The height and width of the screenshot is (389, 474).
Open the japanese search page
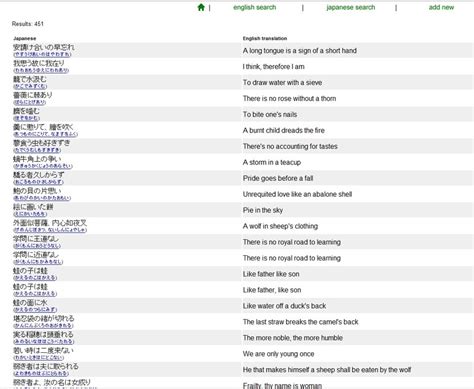351,7
